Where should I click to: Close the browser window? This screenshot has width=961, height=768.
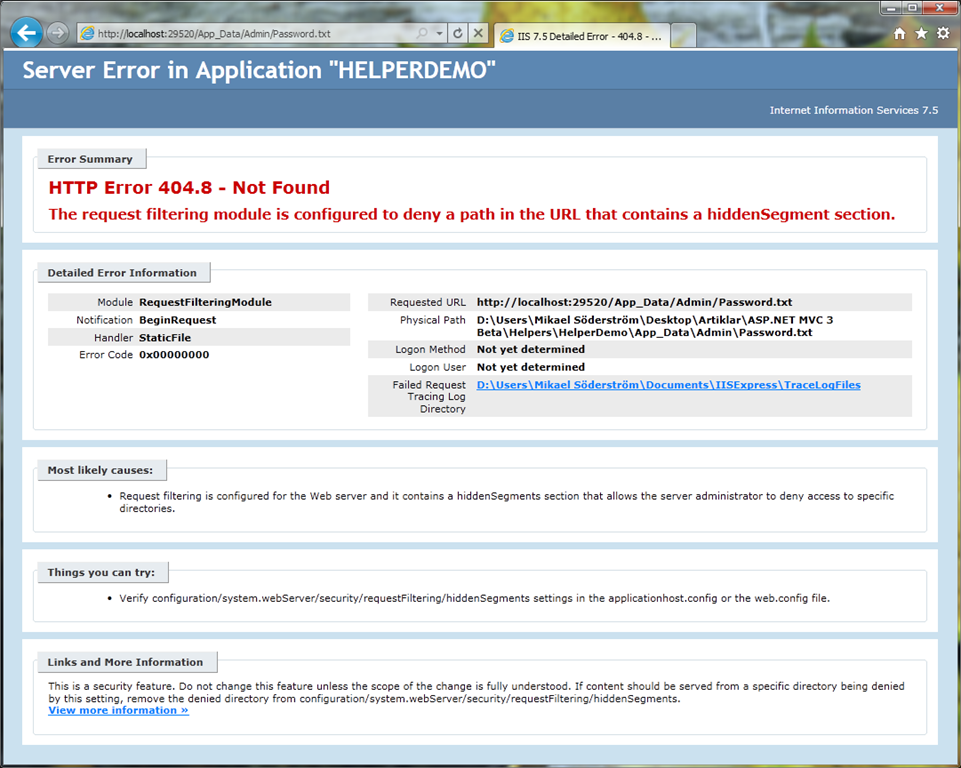(940, 8)
